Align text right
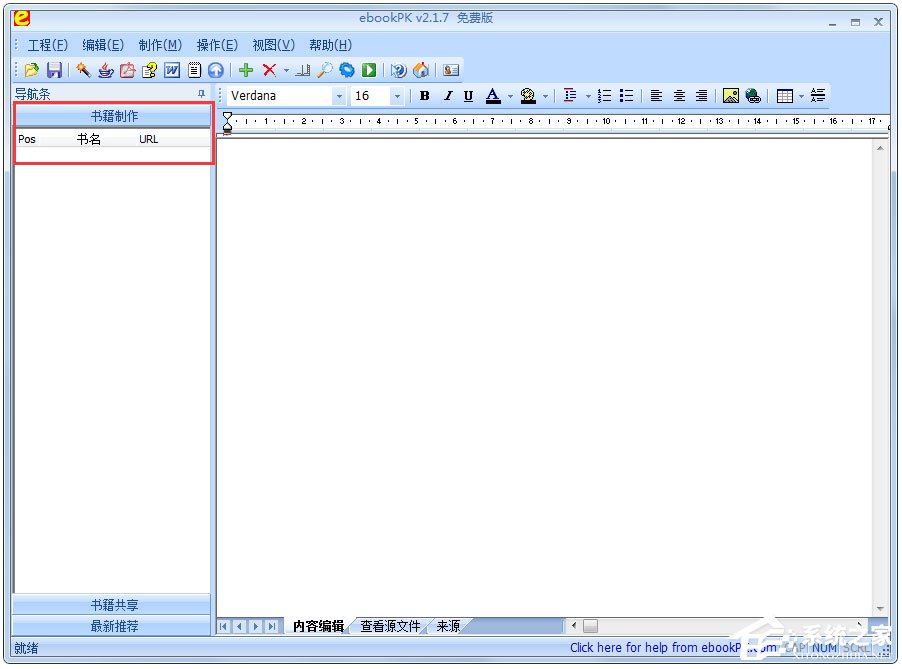 (x=701, y=95)
